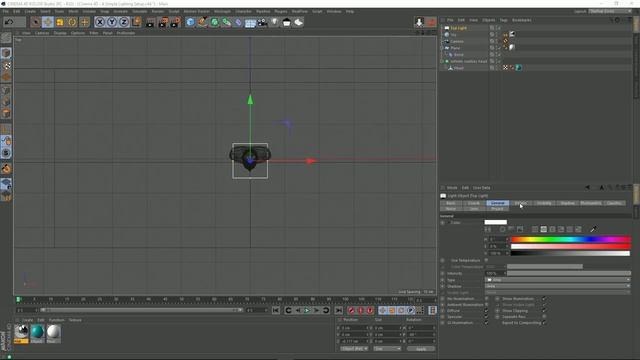Open the Render menu
The height and width of the screenshot is (360, 640).
(x=158, y=11)
